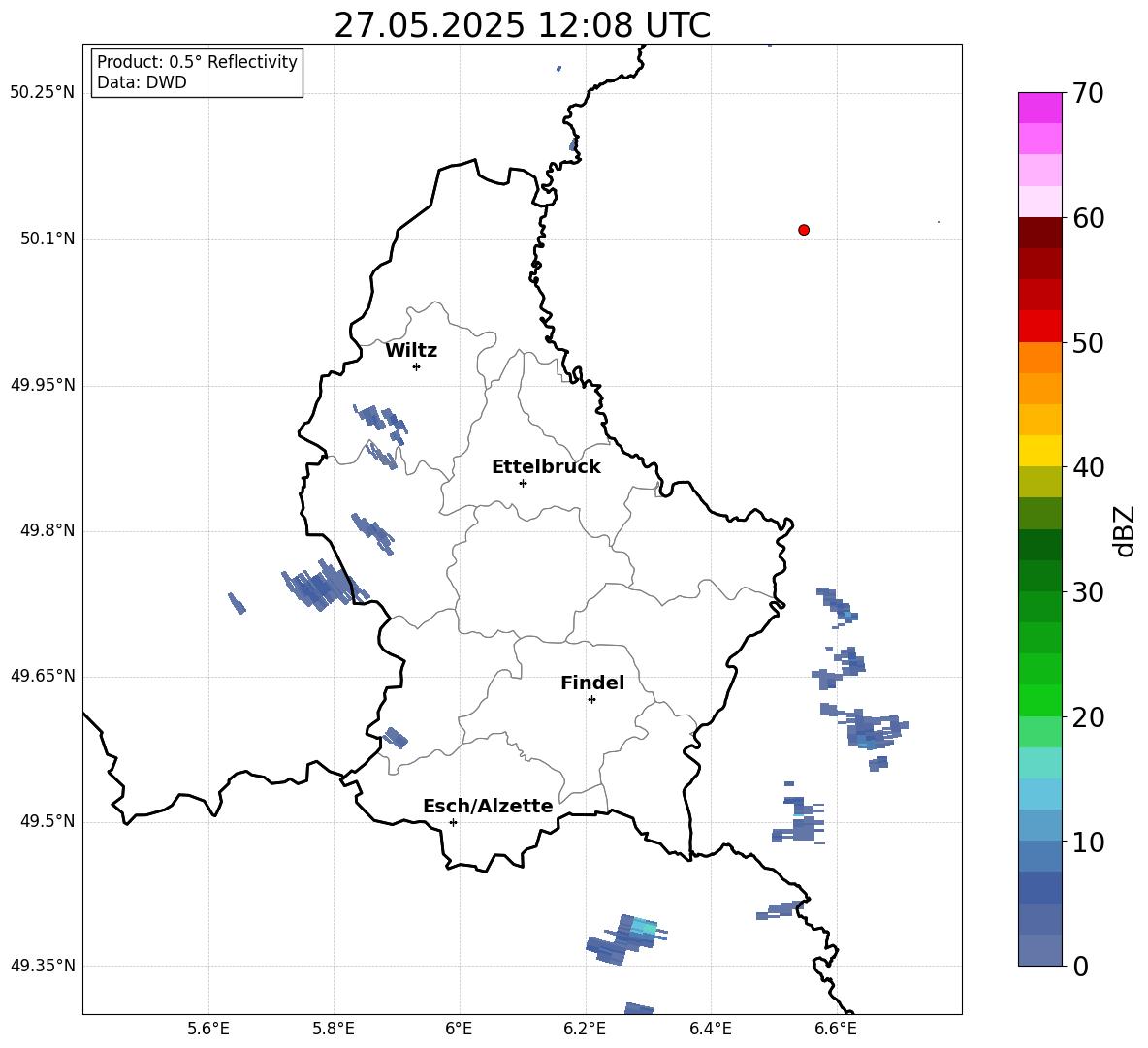Click the 40 colorbar tick label

pos(1088,467)
